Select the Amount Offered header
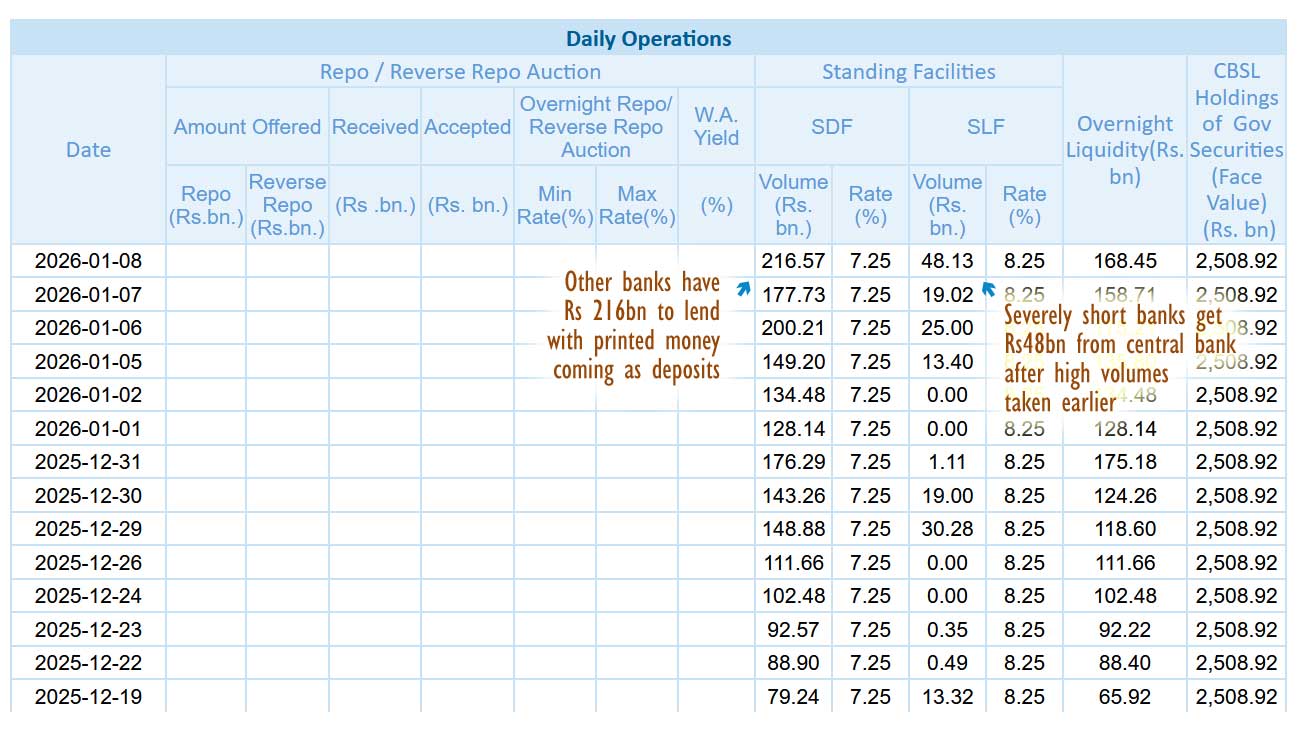The height and width of the screenshot is (735, 1302). point(247,127)
